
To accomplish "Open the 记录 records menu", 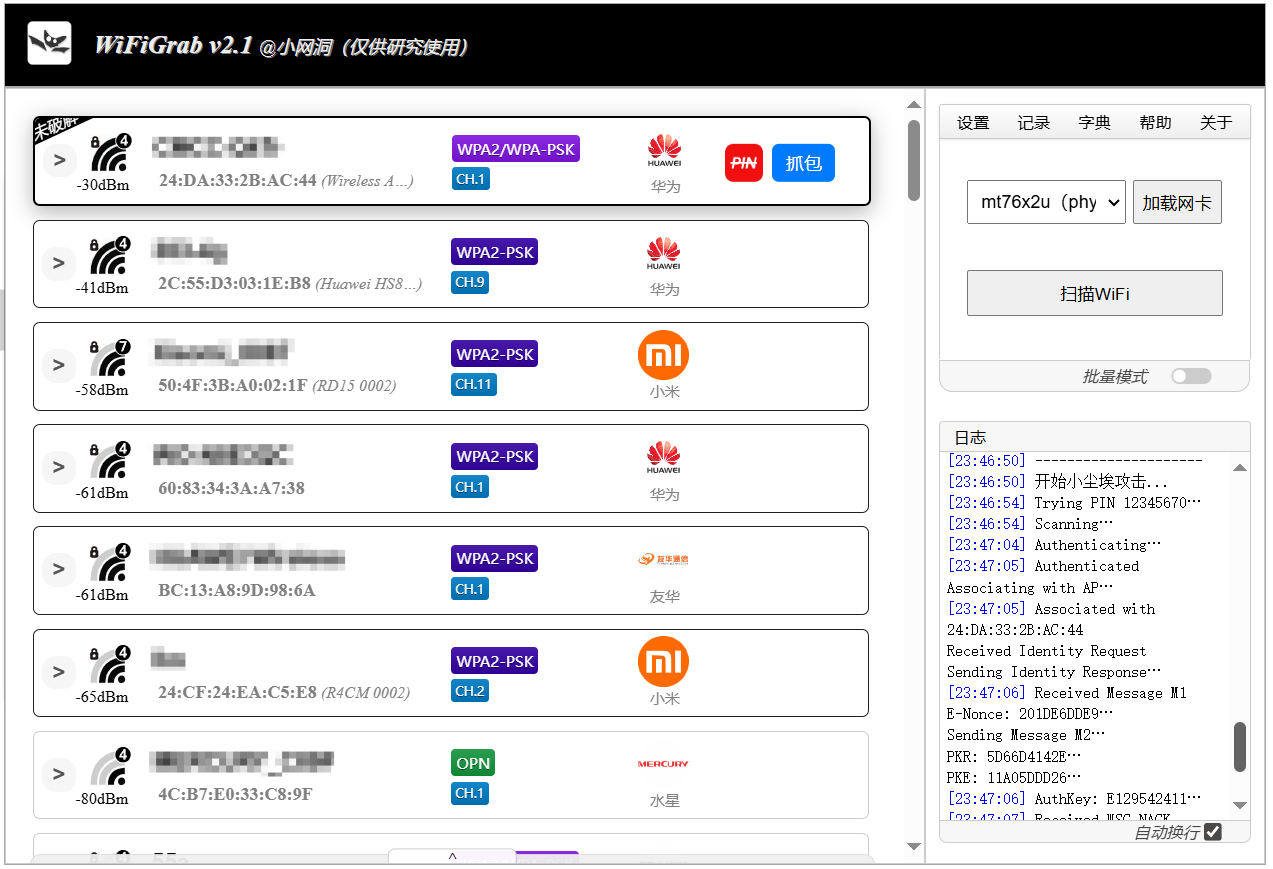I will point(1034,123).
